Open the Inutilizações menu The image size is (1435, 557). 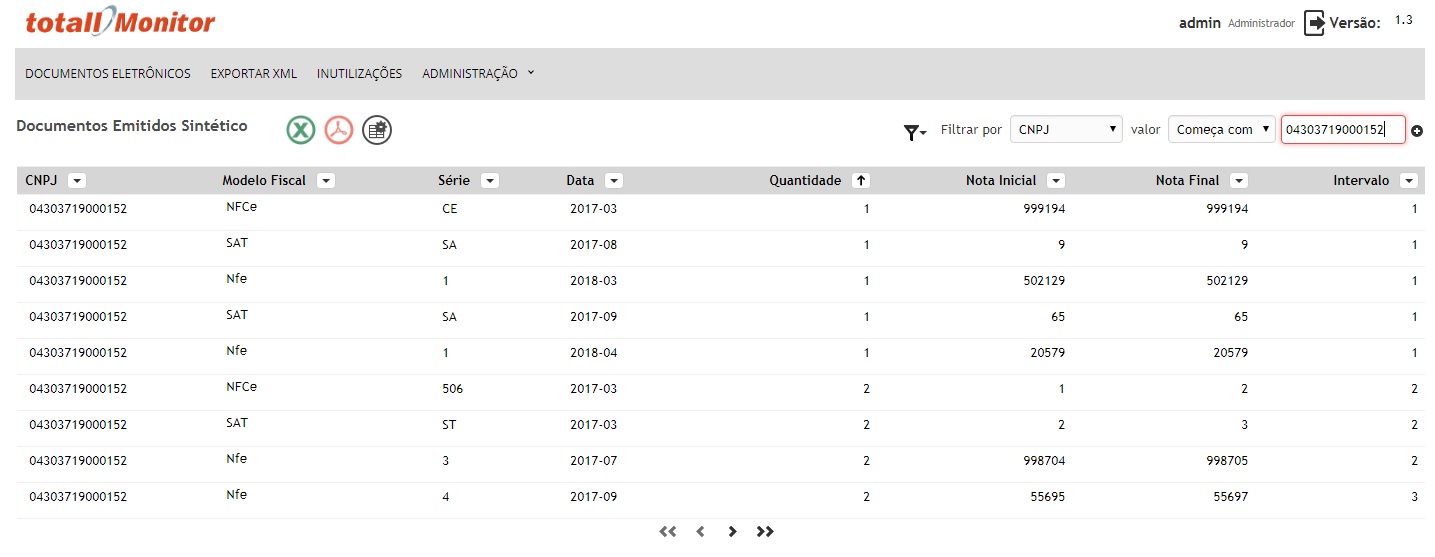point(359,74)
